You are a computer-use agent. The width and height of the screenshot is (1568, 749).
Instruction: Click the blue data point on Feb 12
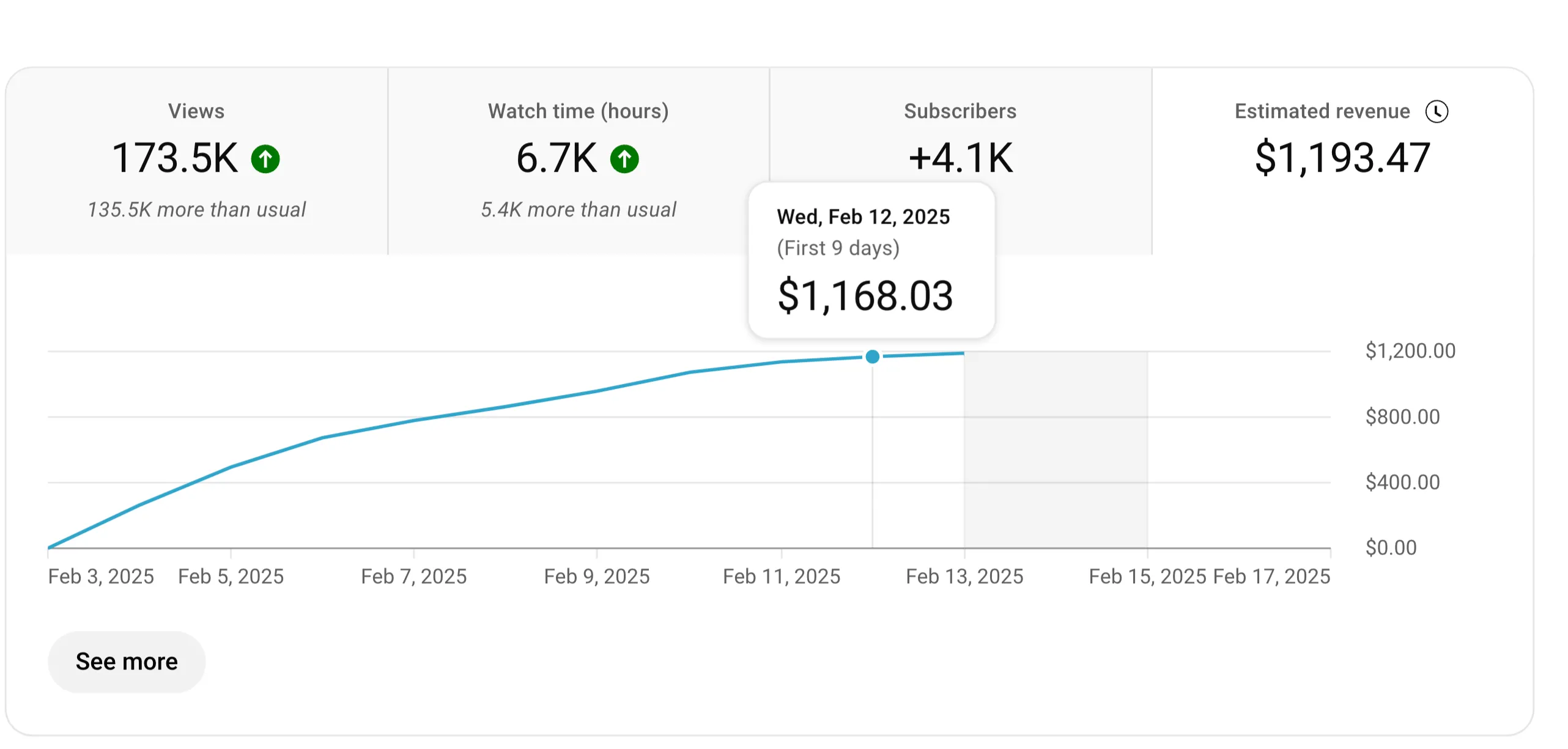873,356
